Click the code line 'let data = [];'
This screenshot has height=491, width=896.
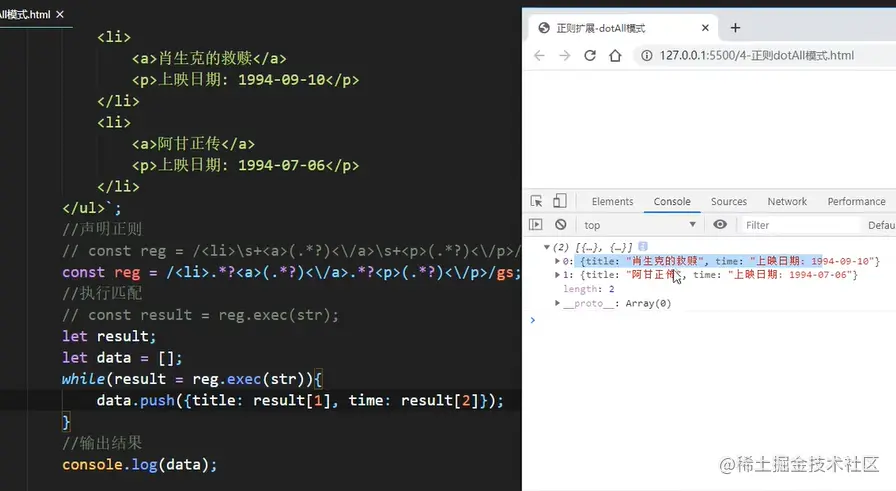(x=122, y=358)
